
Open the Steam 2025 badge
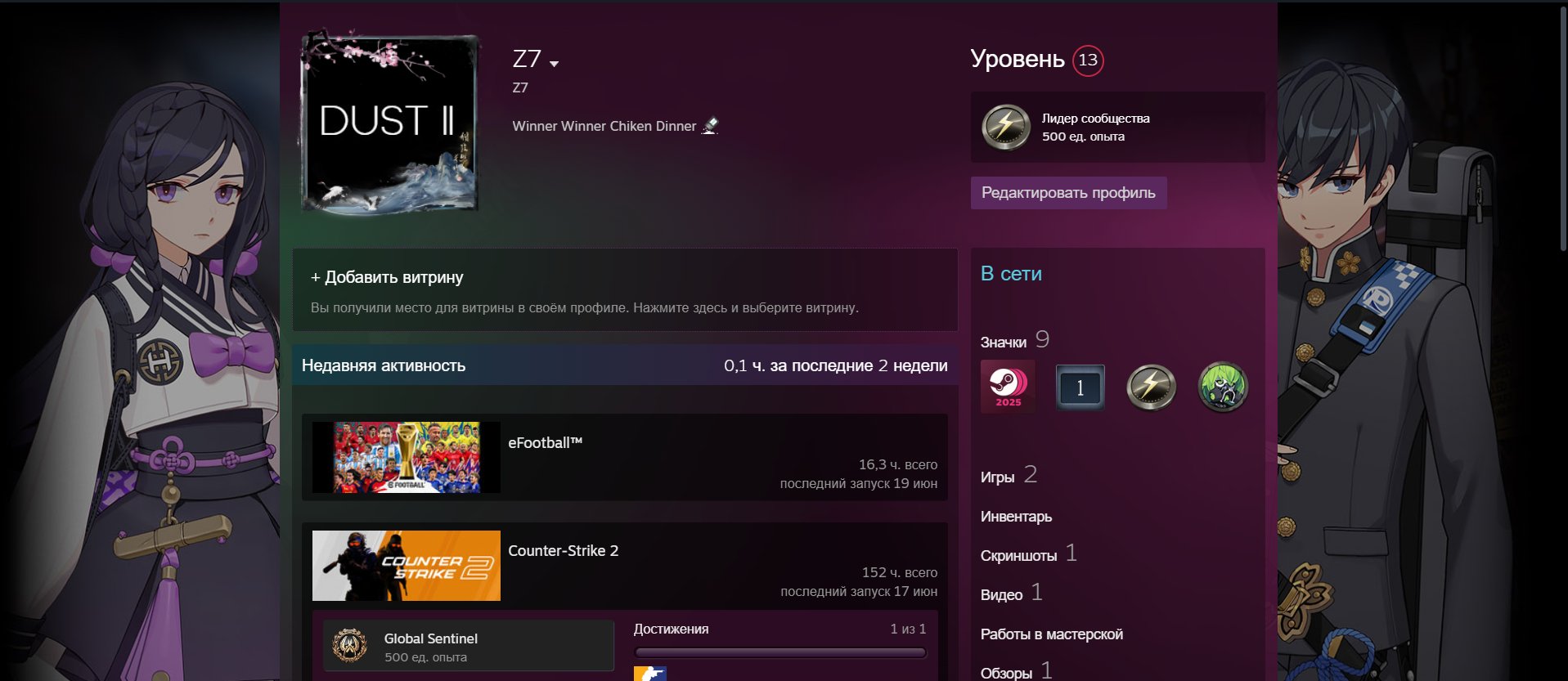point(1008,387)
